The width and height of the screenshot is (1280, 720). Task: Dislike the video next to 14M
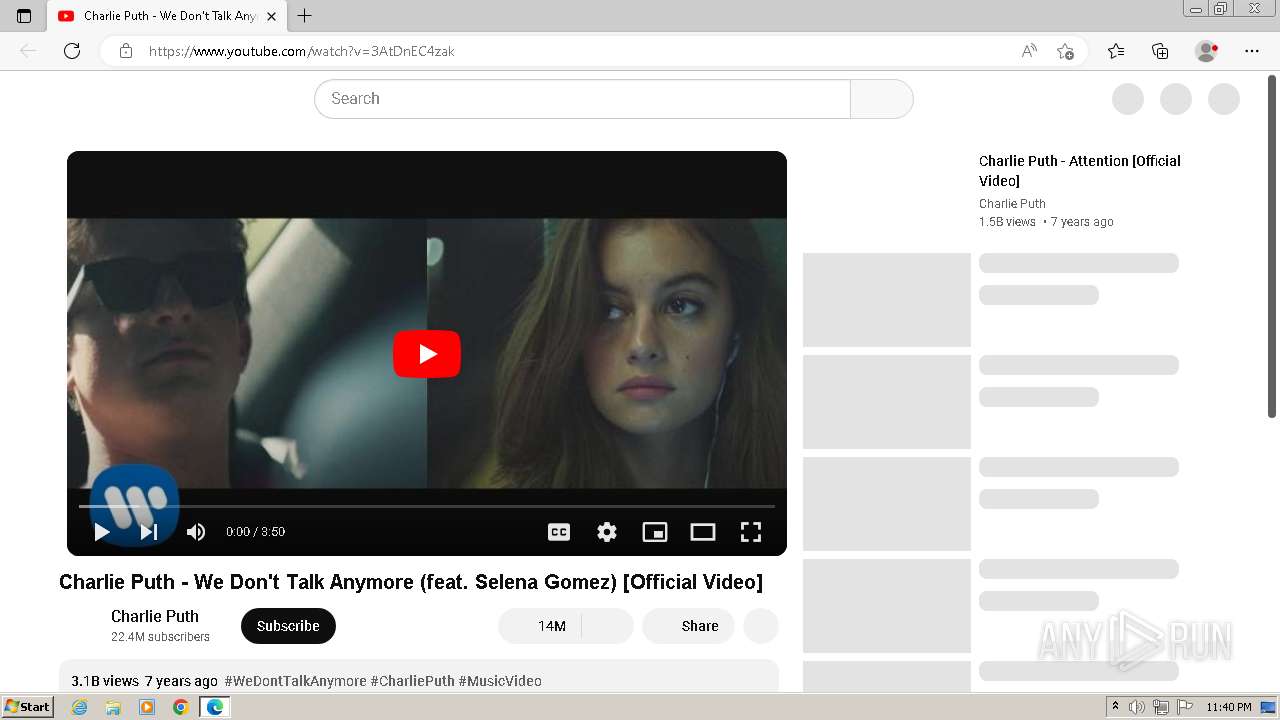(x=607, y=626)
